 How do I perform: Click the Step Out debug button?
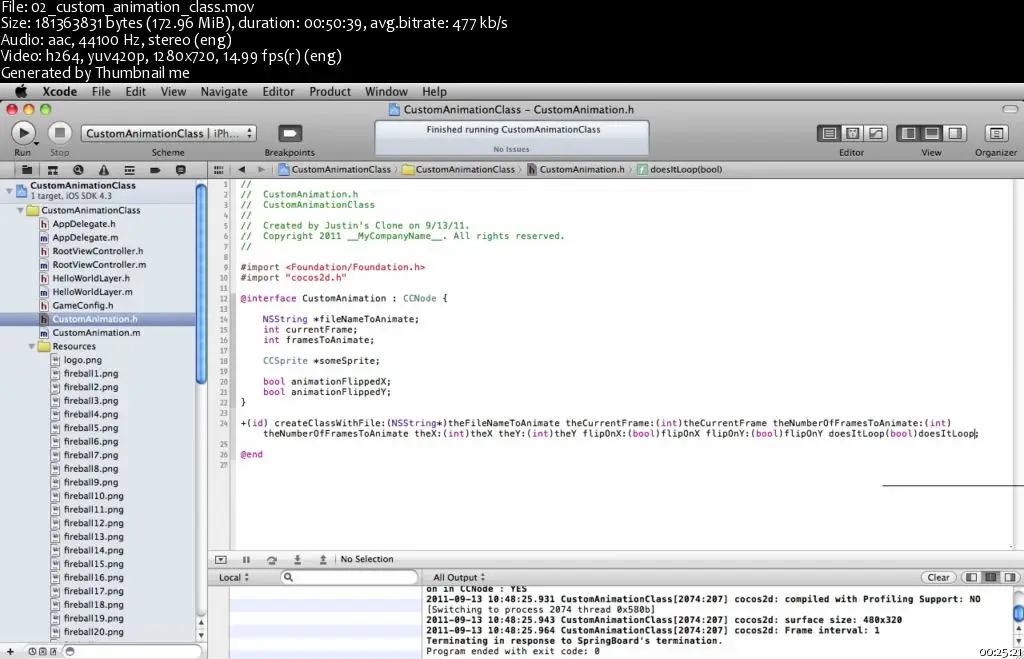323,560
